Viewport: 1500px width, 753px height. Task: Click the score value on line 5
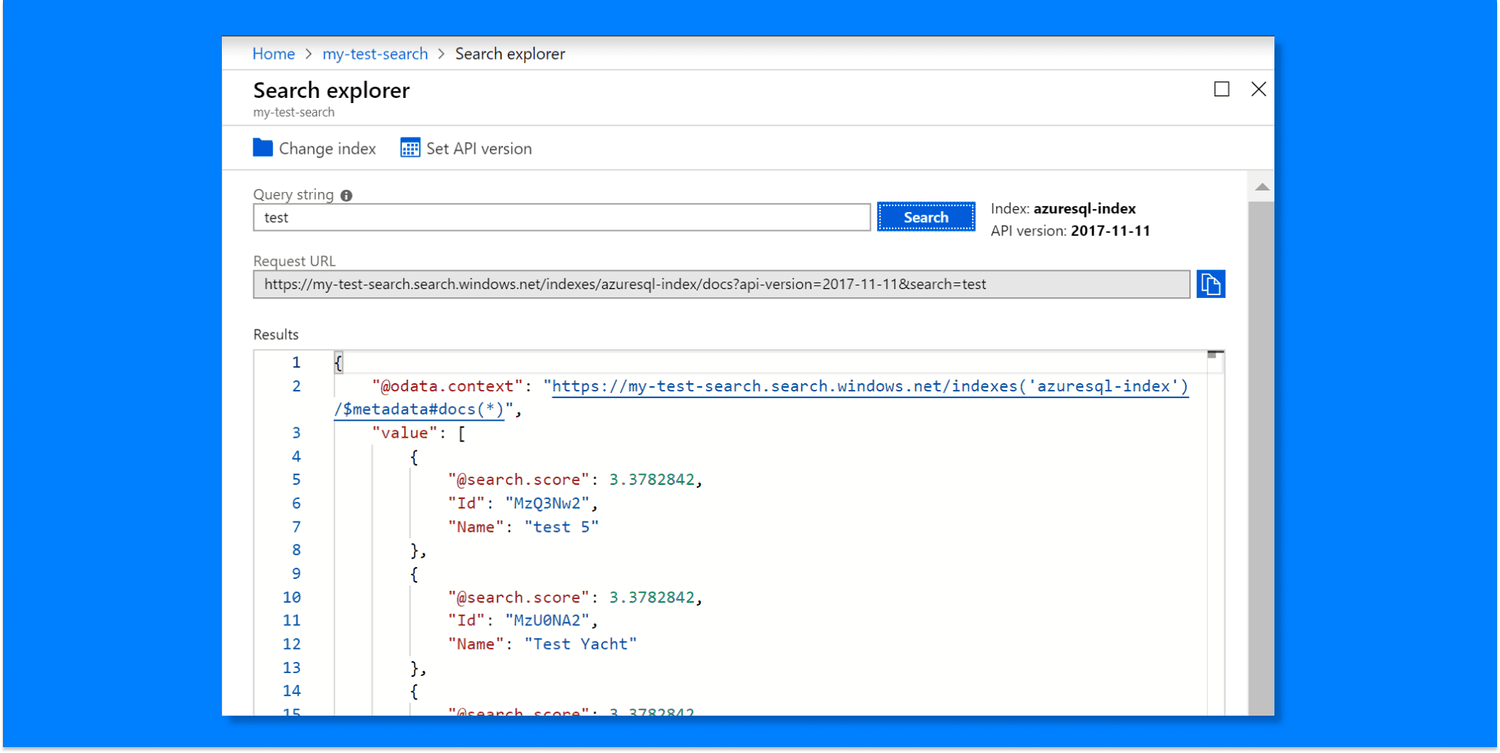pyautogui.click(x=652, y=480)
